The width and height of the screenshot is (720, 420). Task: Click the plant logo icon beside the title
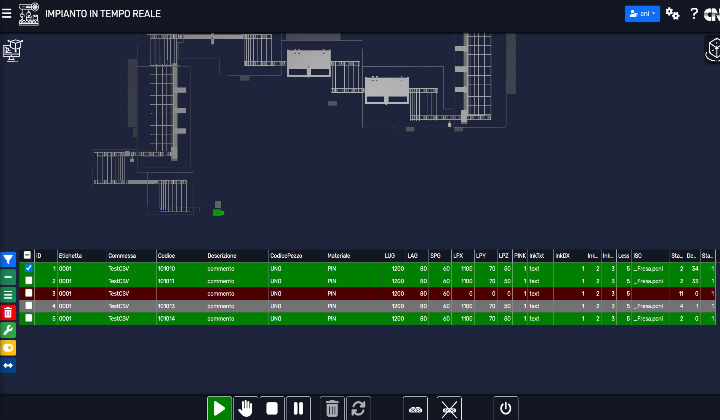coord(28,14)
